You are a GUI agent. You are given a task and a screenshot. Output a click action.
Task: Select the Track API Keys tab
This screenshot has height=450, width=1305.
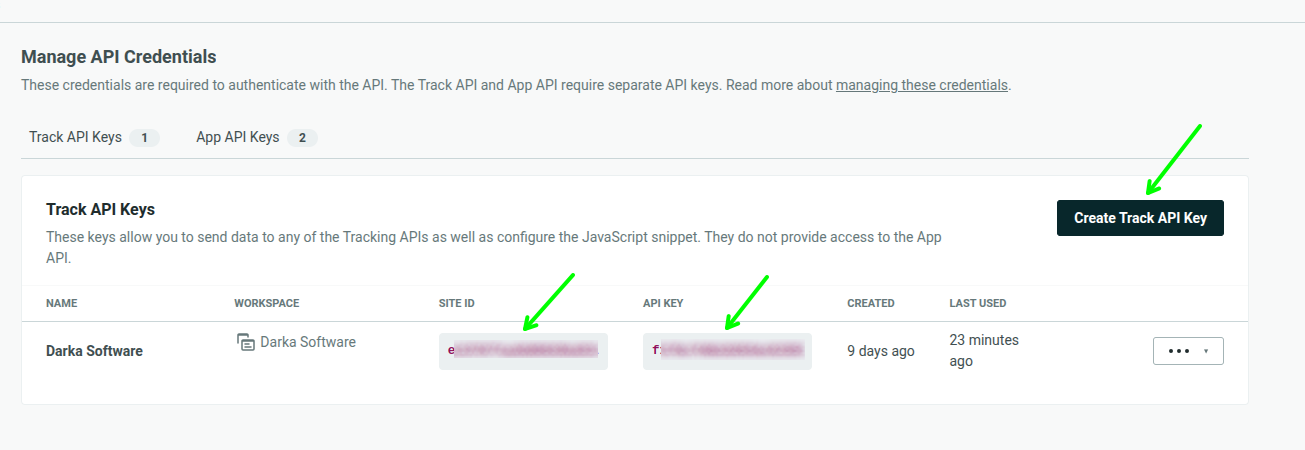click(75, 137)
